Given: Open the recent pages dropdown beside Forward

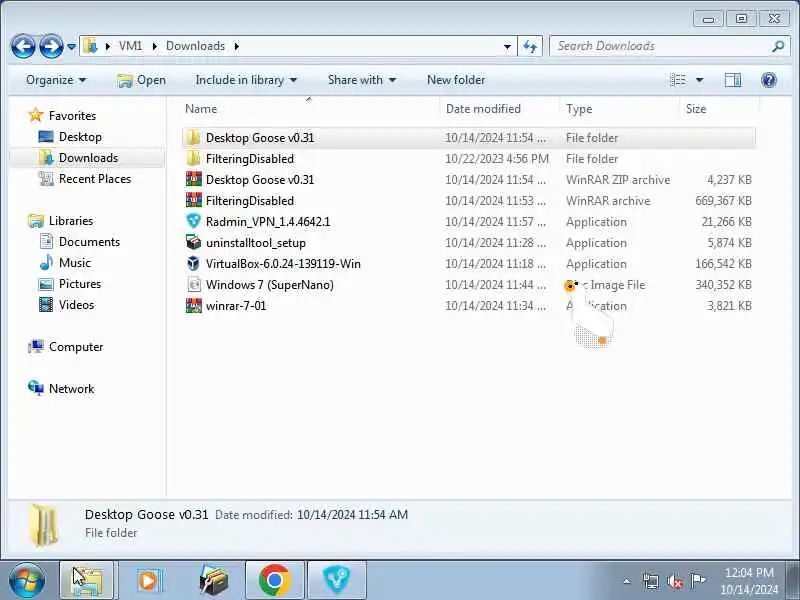Looking at the screenshot, I should tap(71, 47).
